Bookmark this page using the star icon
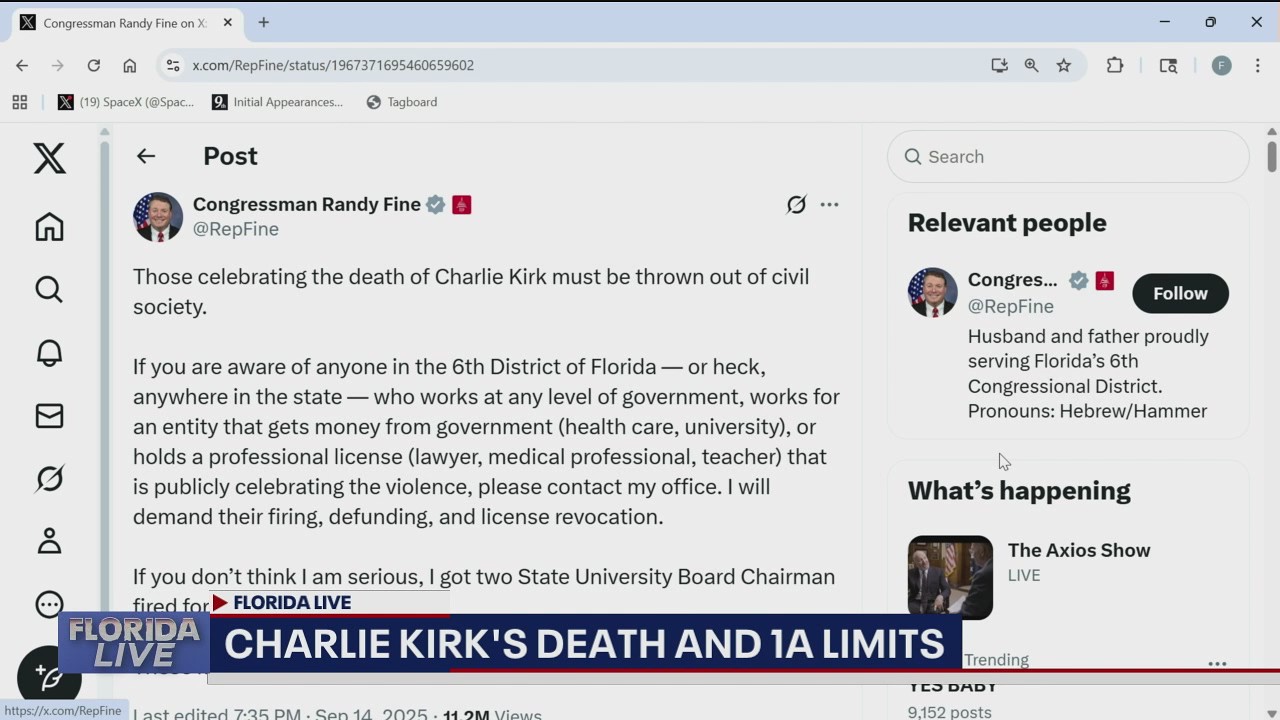Screen dimensions: 1280x720 tap(1063, 65)
